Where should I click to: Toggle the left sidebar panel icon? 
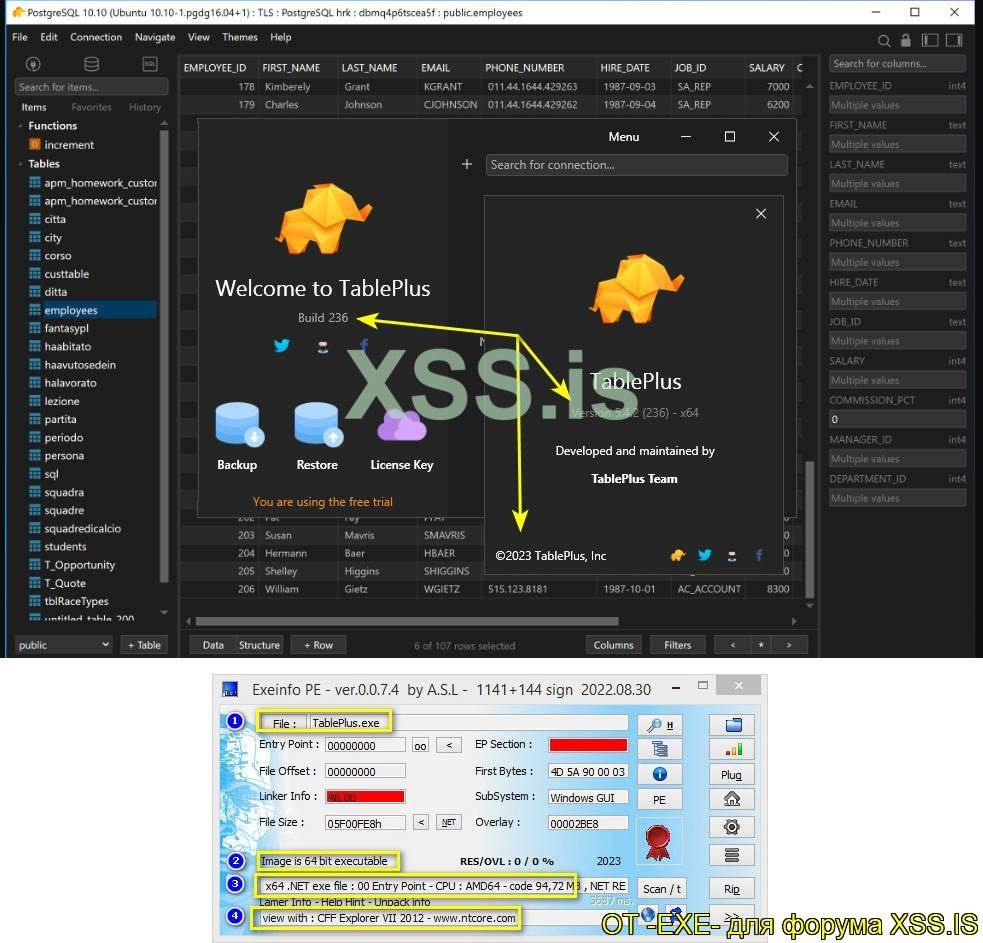click(x=930, y=40)
